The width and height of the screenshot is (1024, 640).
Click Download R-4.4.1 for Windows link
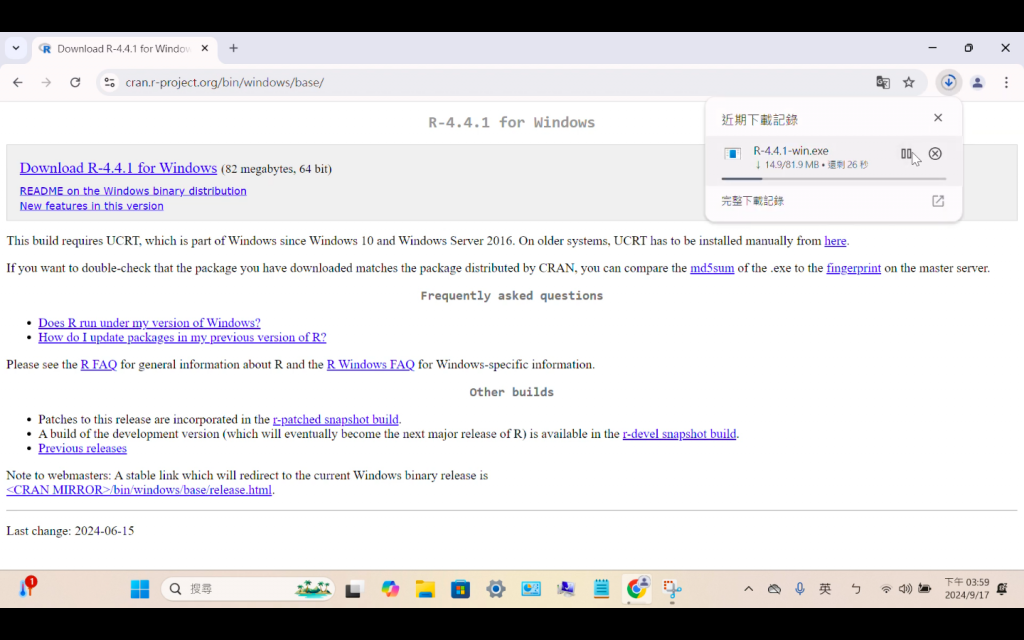118,168
